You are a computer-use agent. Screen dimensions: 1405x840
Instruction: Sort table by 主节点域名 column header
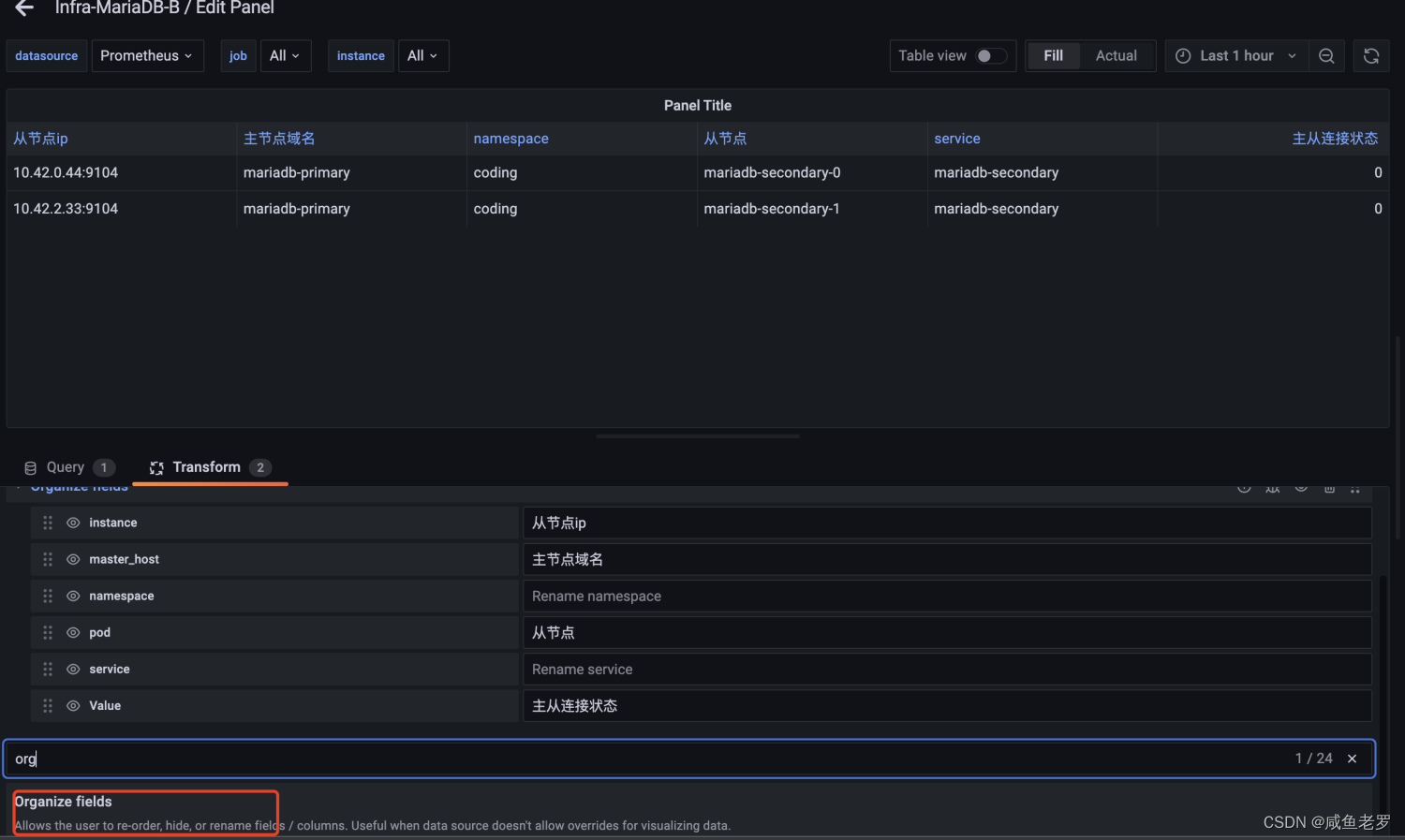279,139
